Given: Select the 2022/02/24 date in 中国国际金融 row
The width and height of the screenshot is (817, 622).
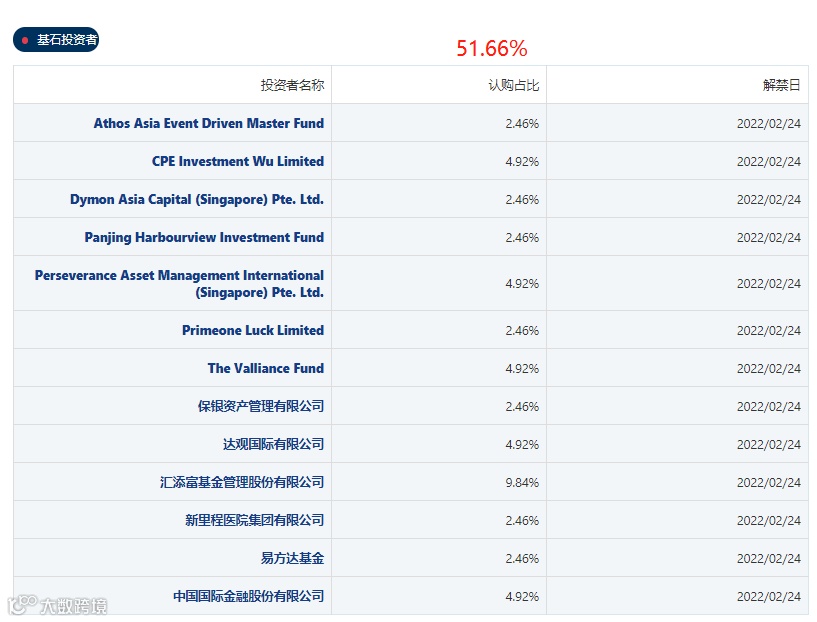Looking at the screenshot, I should pyautogui.click(x=769, y=597).
